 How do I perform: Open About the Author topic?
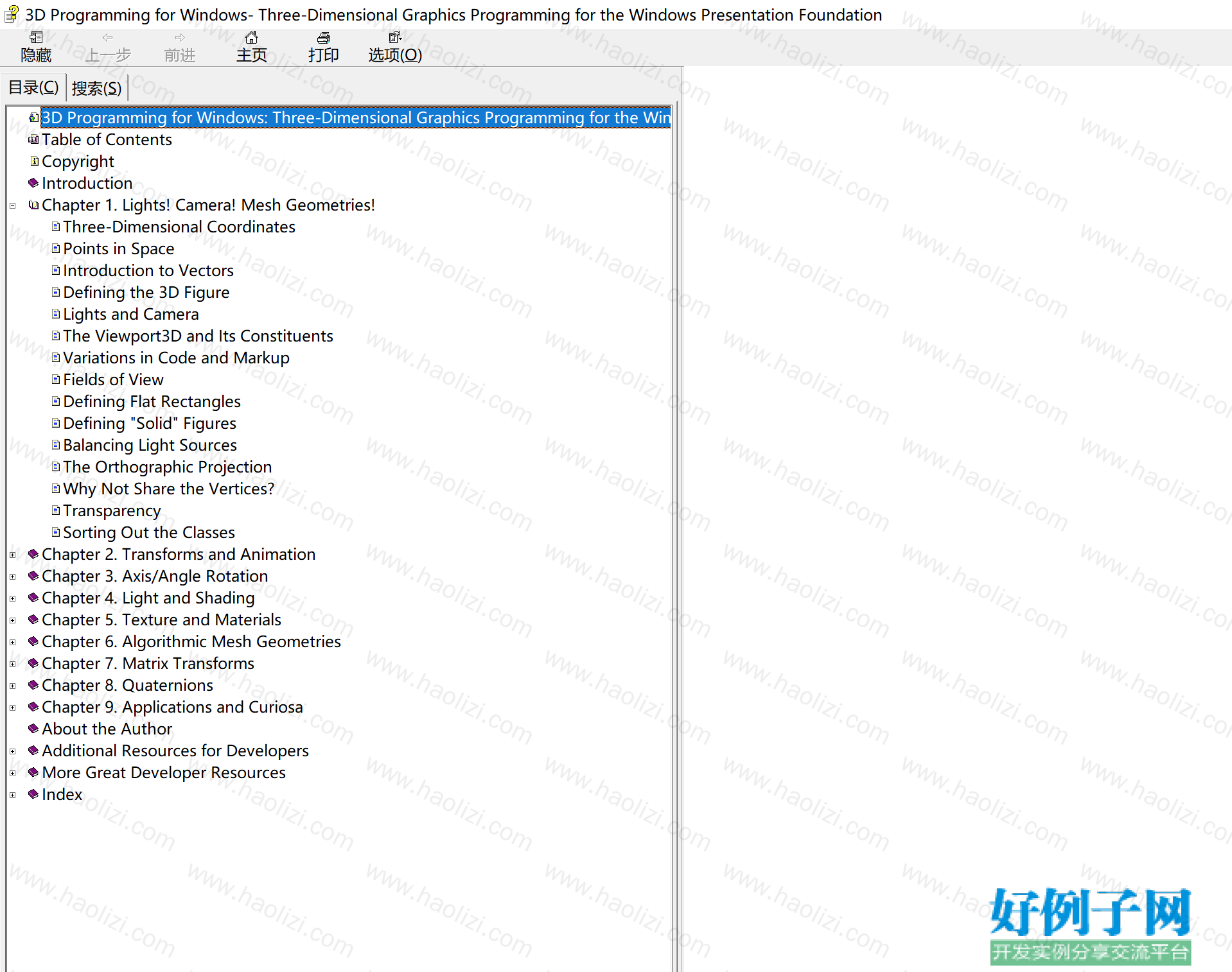click(x=107, y=729)
